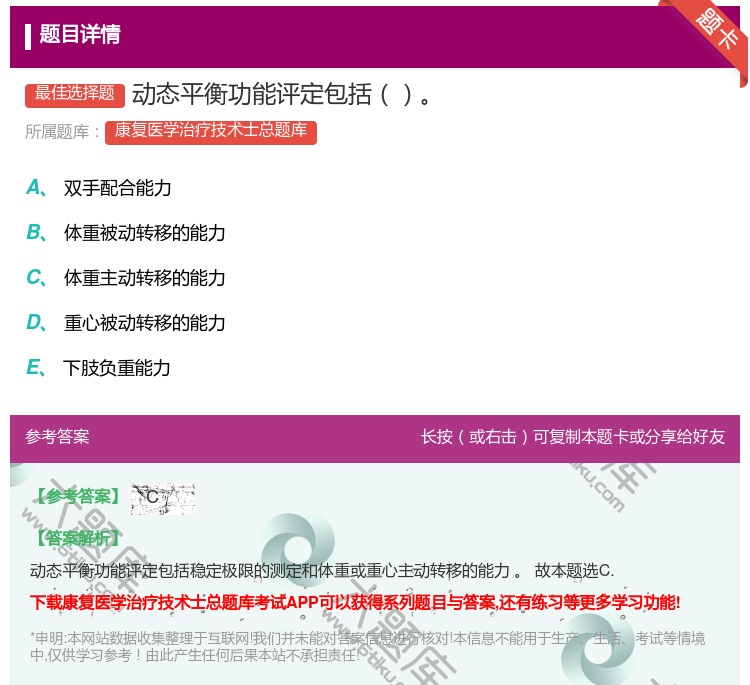Click the letter E option marker

pyautogui.click(x=36, y=367)
